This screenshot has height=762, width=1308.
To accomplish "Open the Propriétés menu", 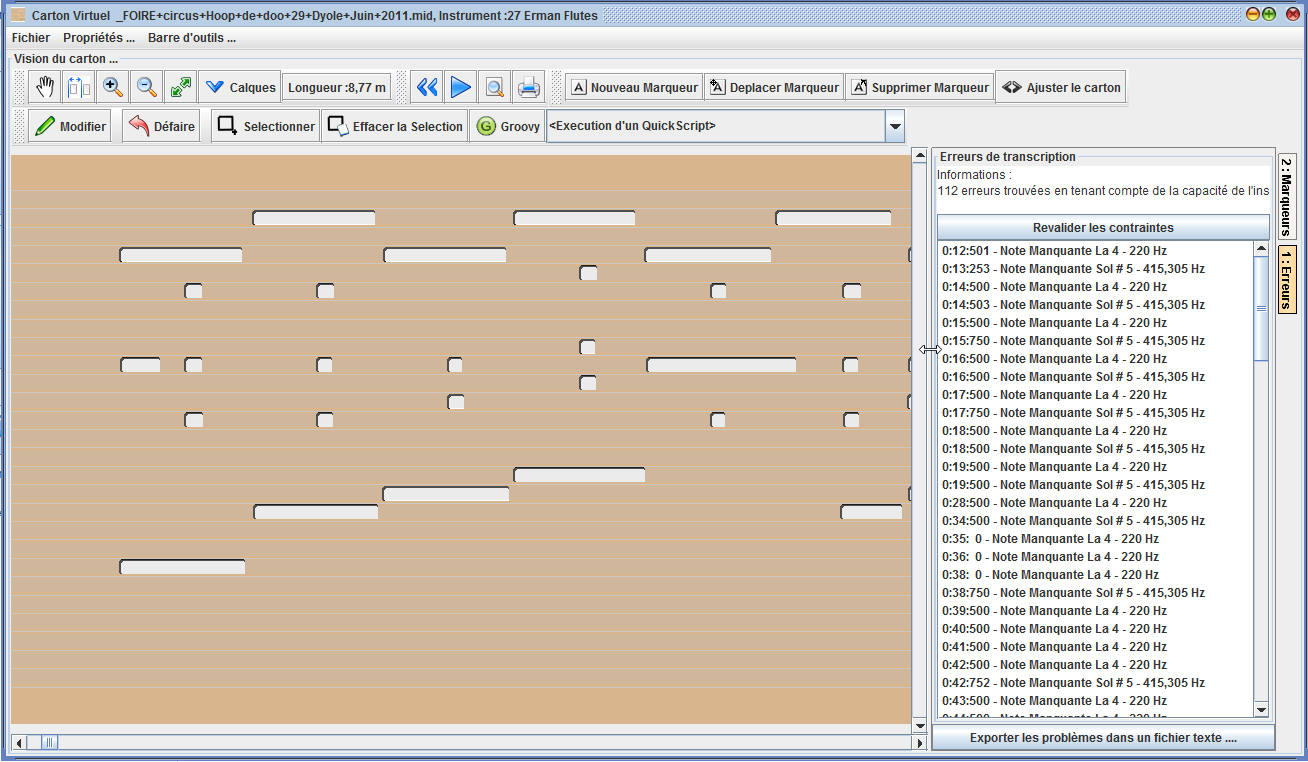I will (x=99, y=38).
